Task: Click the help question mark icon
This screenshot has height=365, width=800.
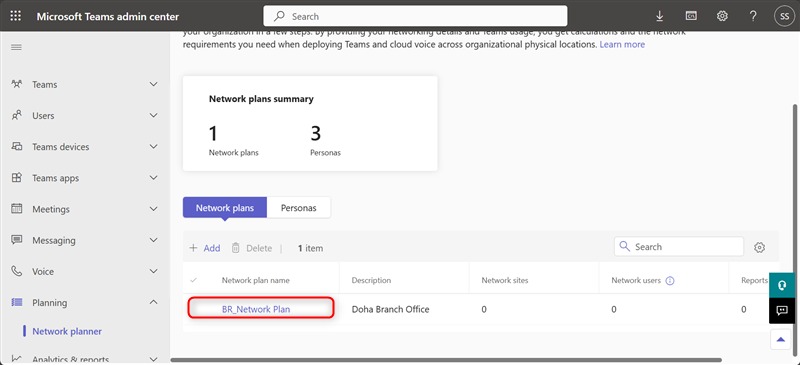Action: 753,16
